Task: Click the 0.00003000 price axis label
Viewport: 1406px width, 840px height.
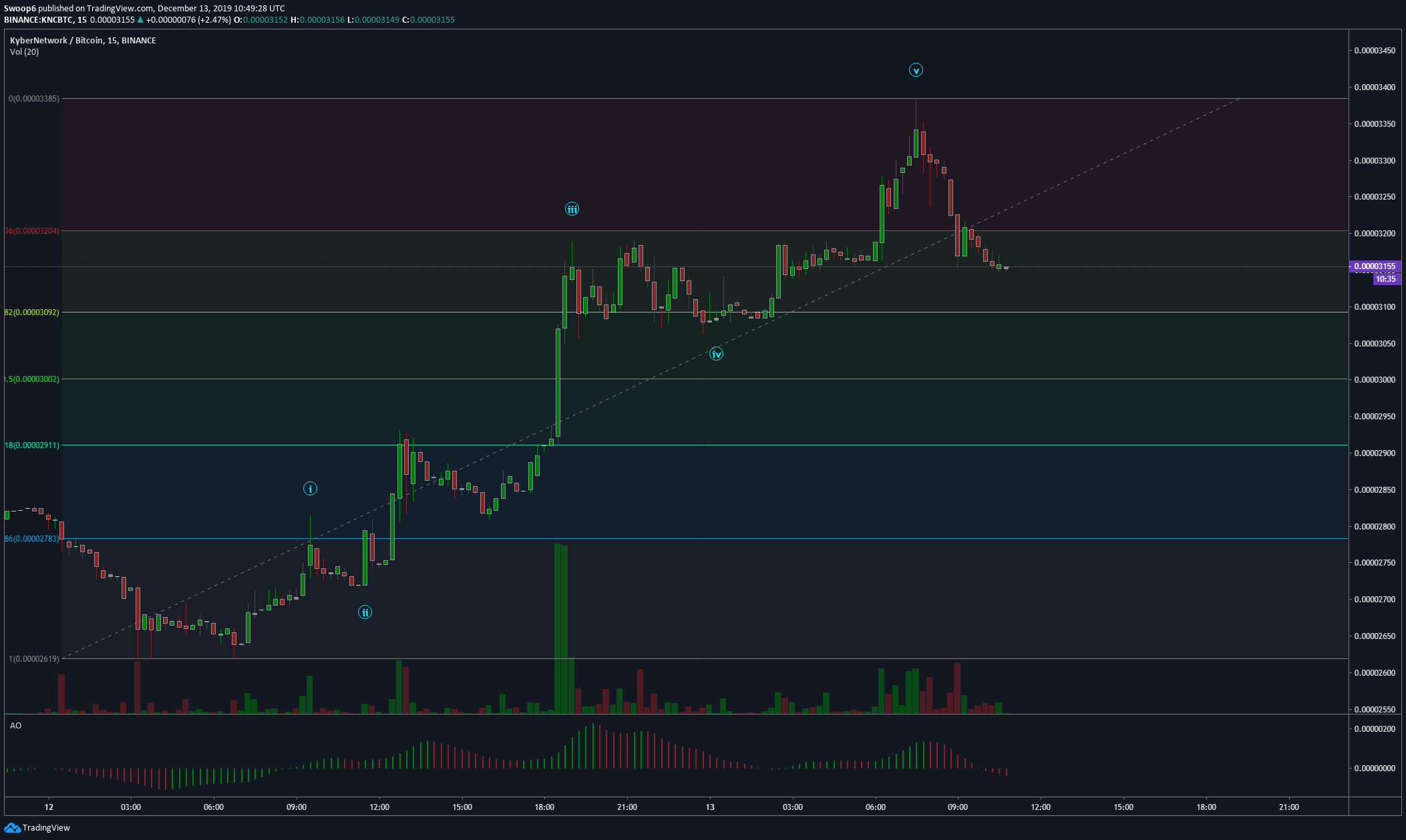Action: pos(1375,380)
